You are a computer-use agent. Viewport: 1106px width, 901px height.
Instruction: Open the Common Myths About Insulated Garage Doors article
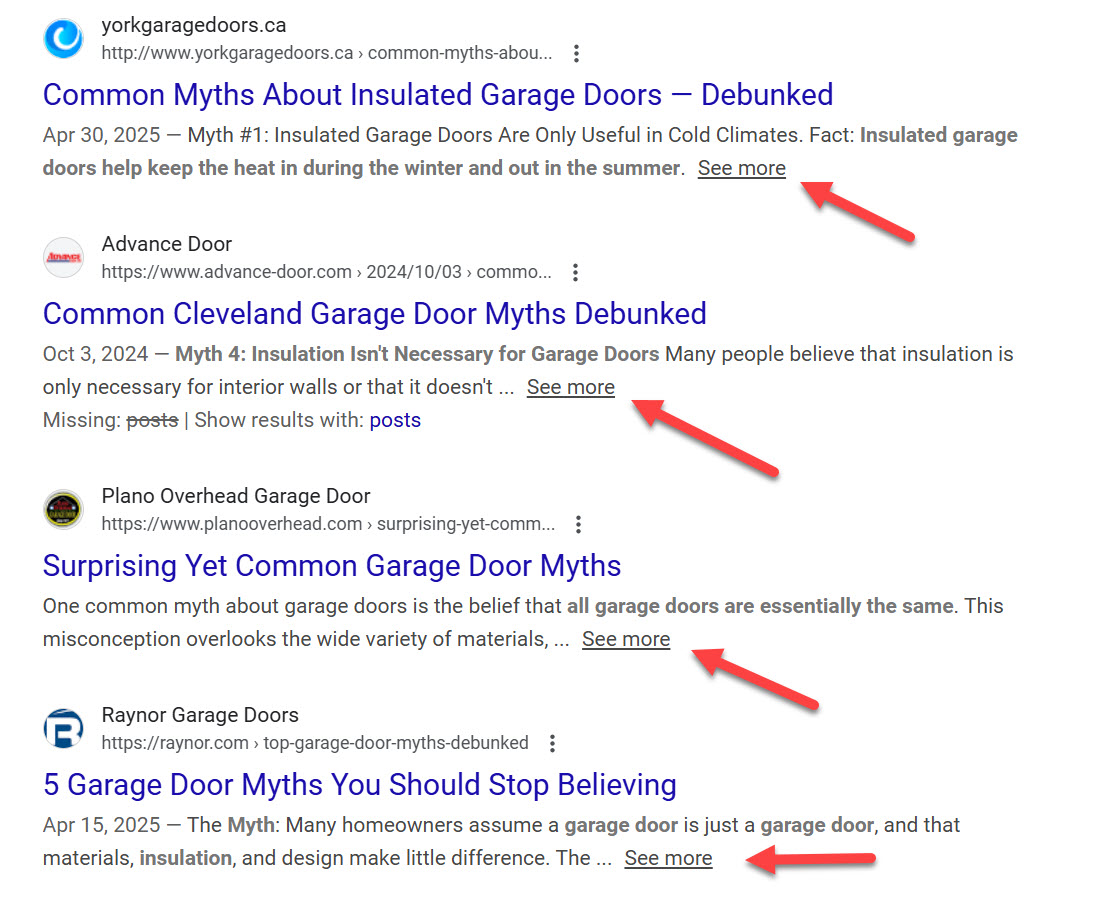pos(437,94)
